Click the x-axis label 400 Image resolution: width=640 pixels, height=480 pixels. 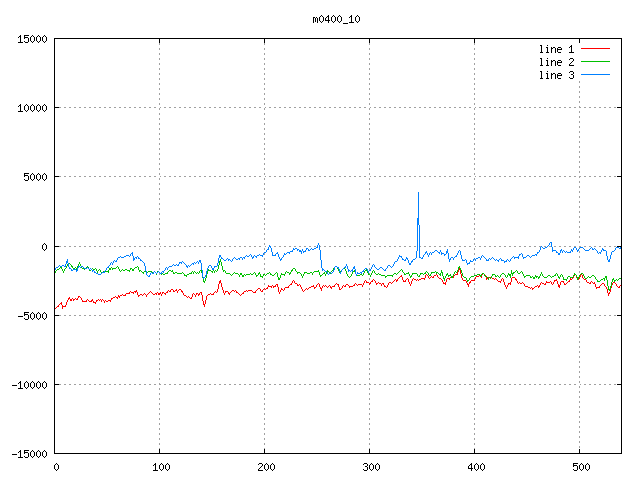(x=476, y=467)
